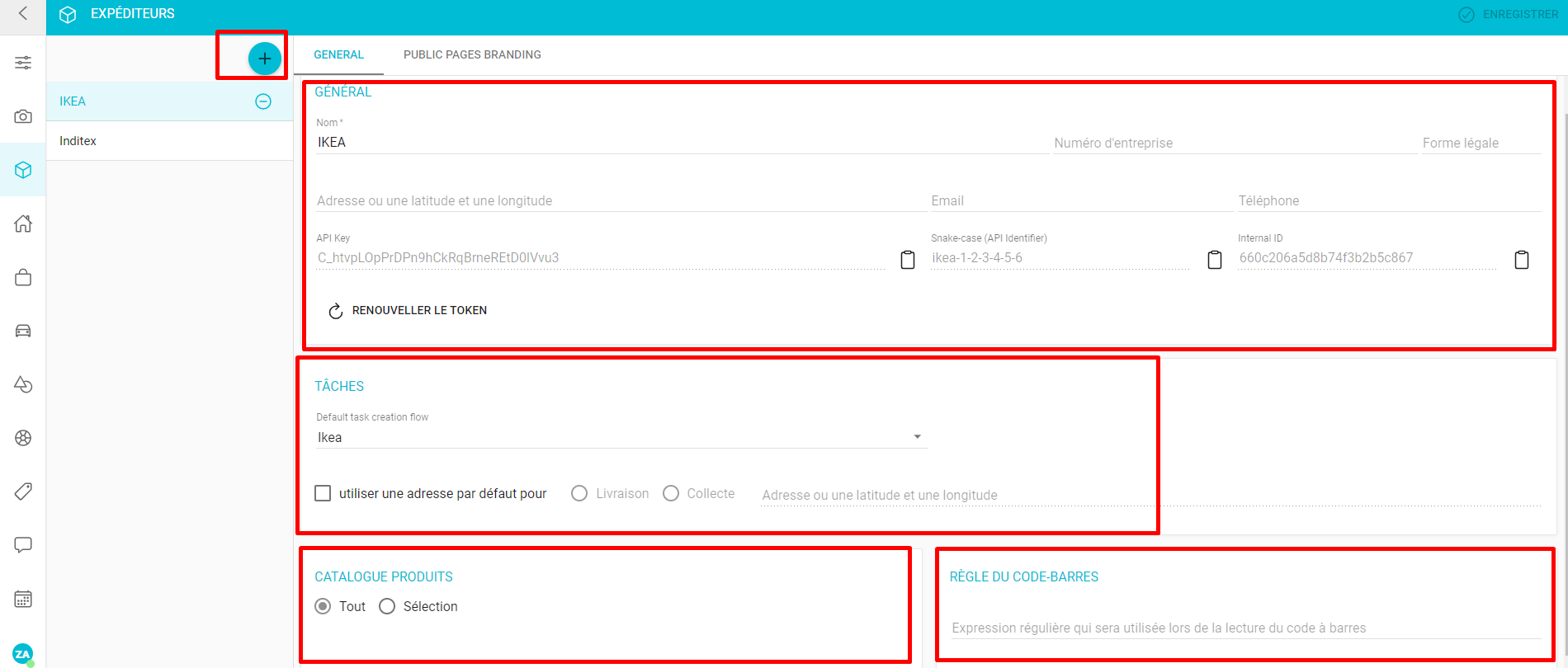Check 'utiliser une adresse par défaut pour'
The image size is (1568, 668).
pos(323,493)
